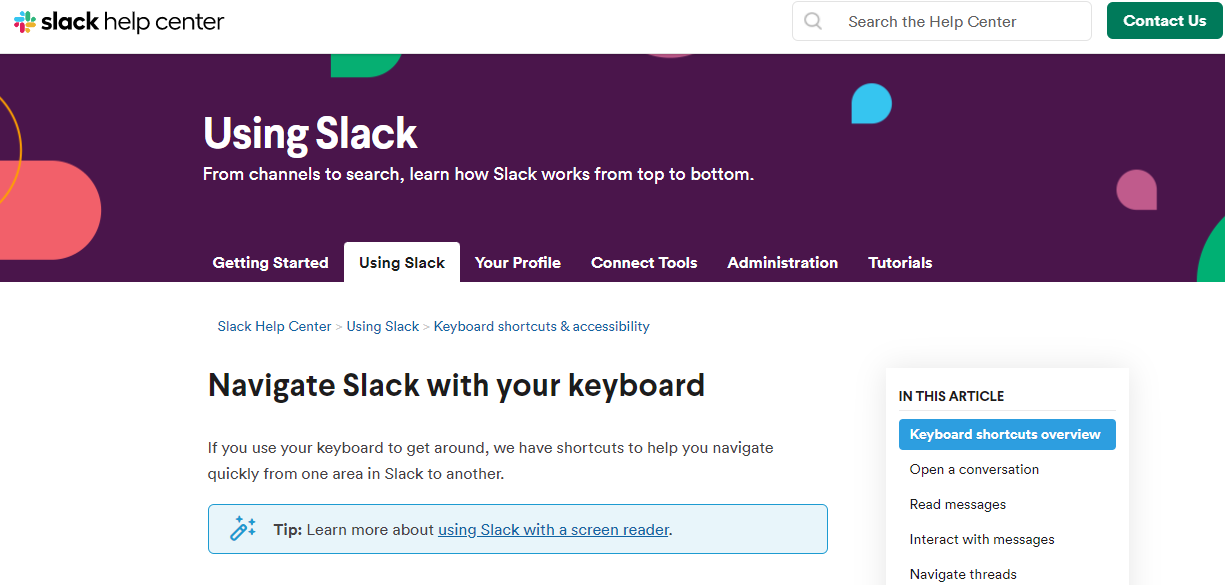
Task: Focus the Search the Help Center field
Action: click(942, 21)
